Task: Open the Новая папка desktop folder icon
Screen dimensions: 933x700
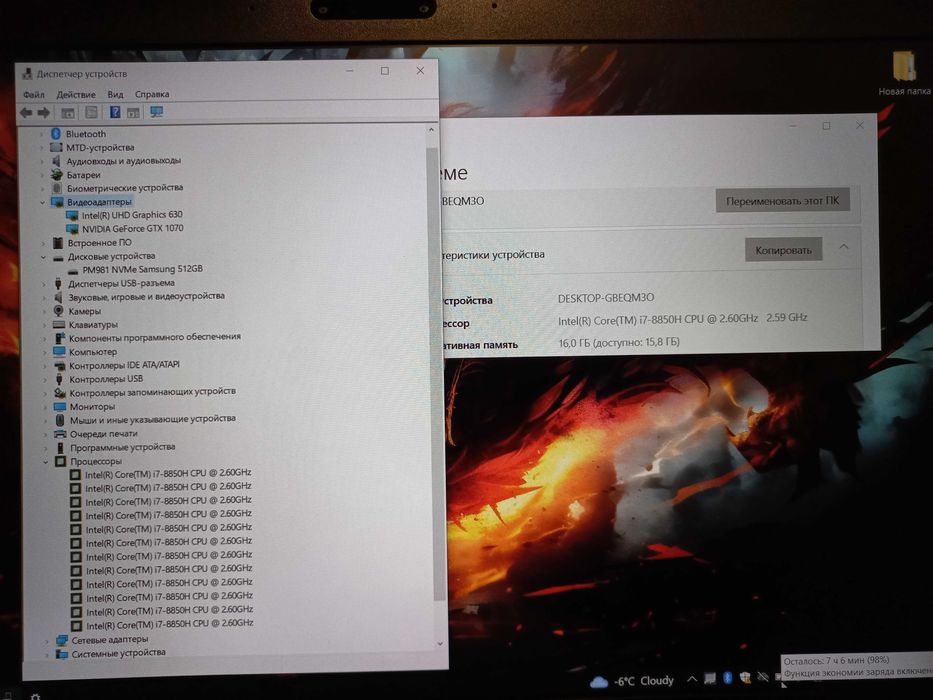Action: tap(904, 67)
